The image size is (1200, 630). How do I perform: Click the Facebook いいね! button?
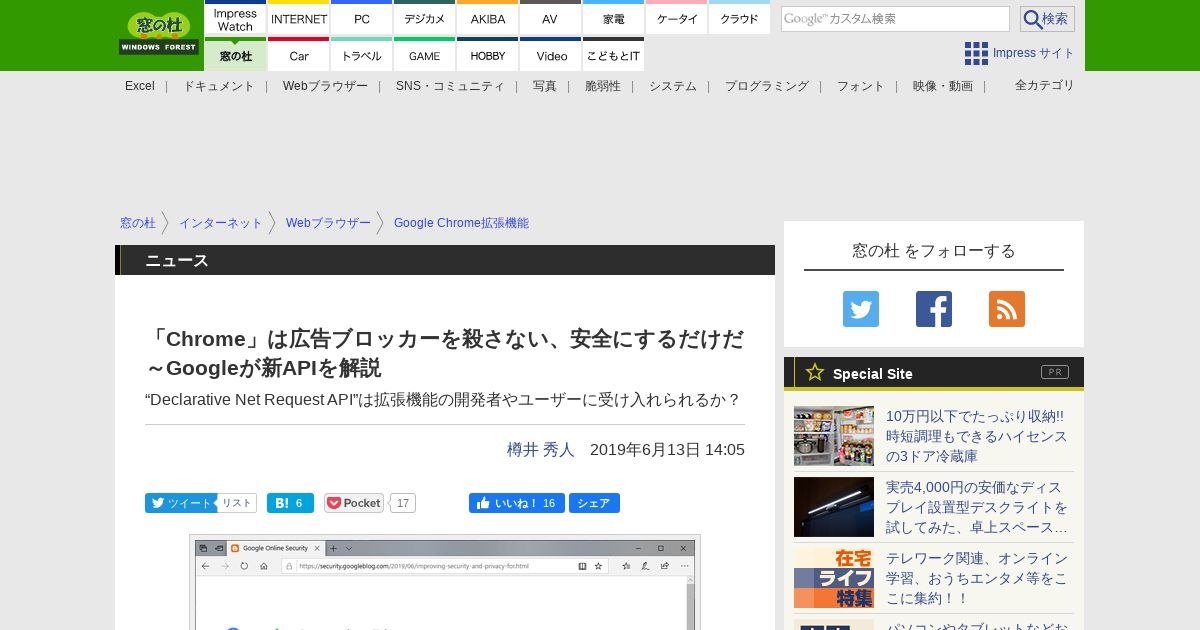[517, 503]
